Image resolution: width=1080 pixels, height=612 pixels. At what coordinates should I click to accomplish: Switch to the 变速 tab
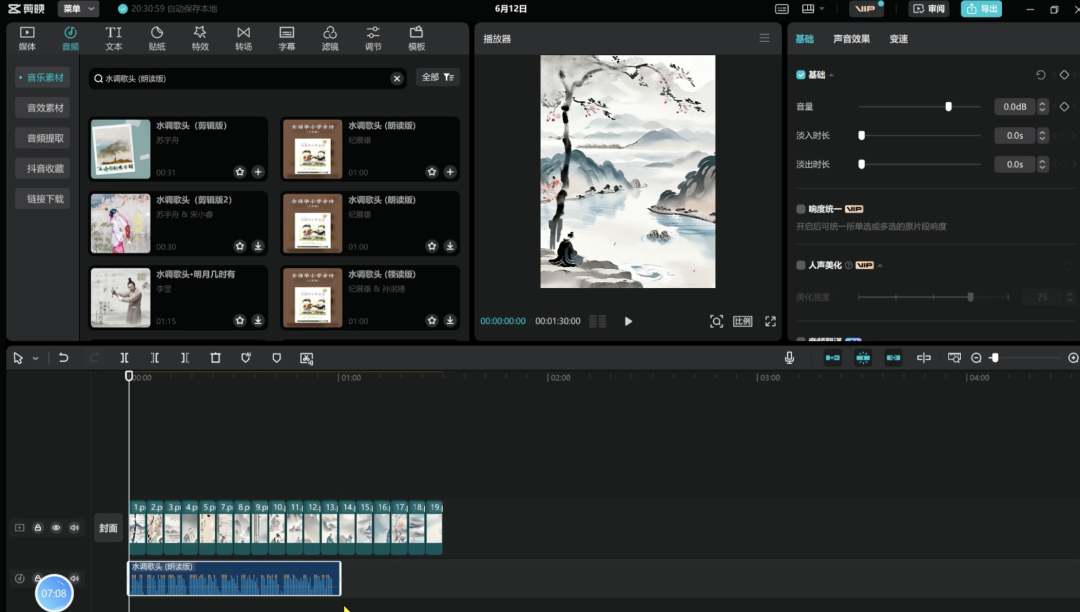[899, 39]
